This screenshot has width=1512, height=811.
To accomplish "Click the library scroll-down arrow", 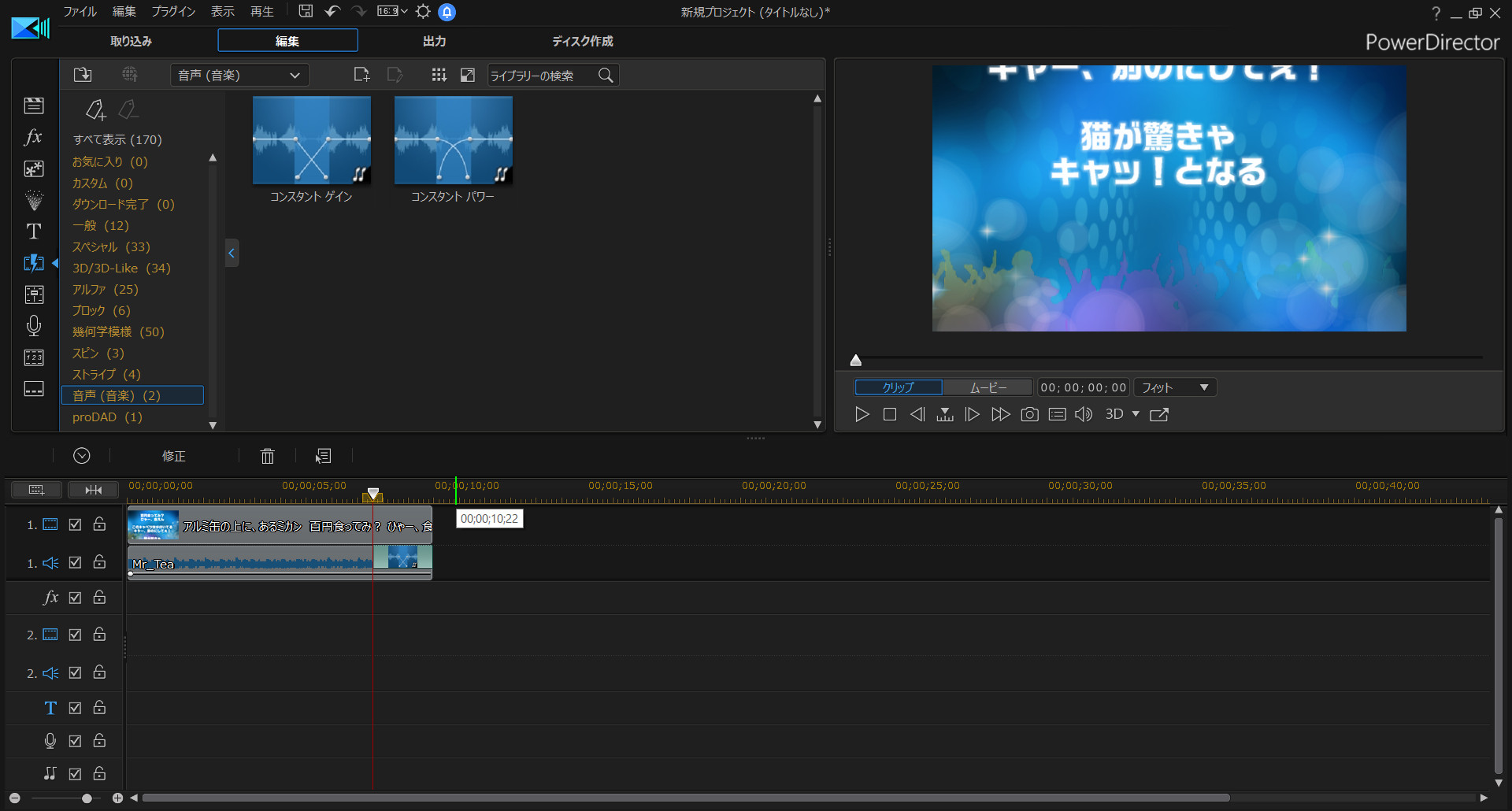I will point(817,425).
